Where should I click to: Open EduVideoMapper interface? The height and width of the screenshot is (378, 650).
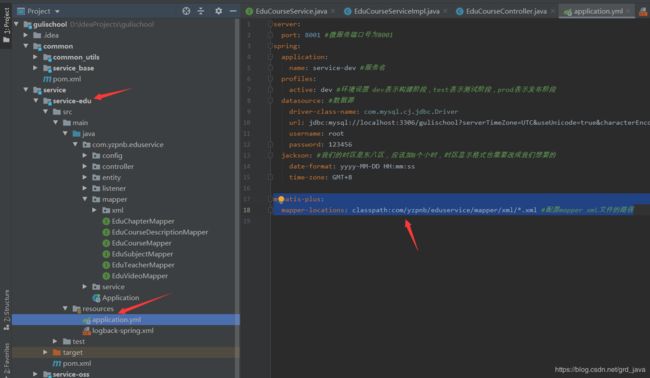[x=135, y=276]
